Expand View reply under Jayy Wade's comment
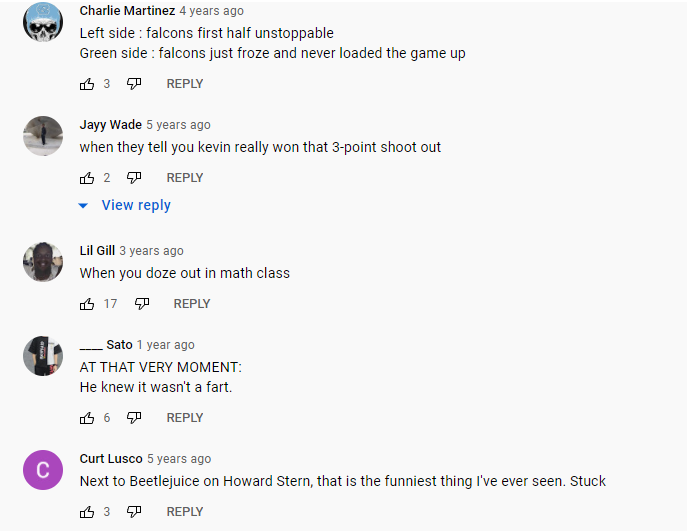The height and width of the screenshot is (531, 687). [125, 205]
